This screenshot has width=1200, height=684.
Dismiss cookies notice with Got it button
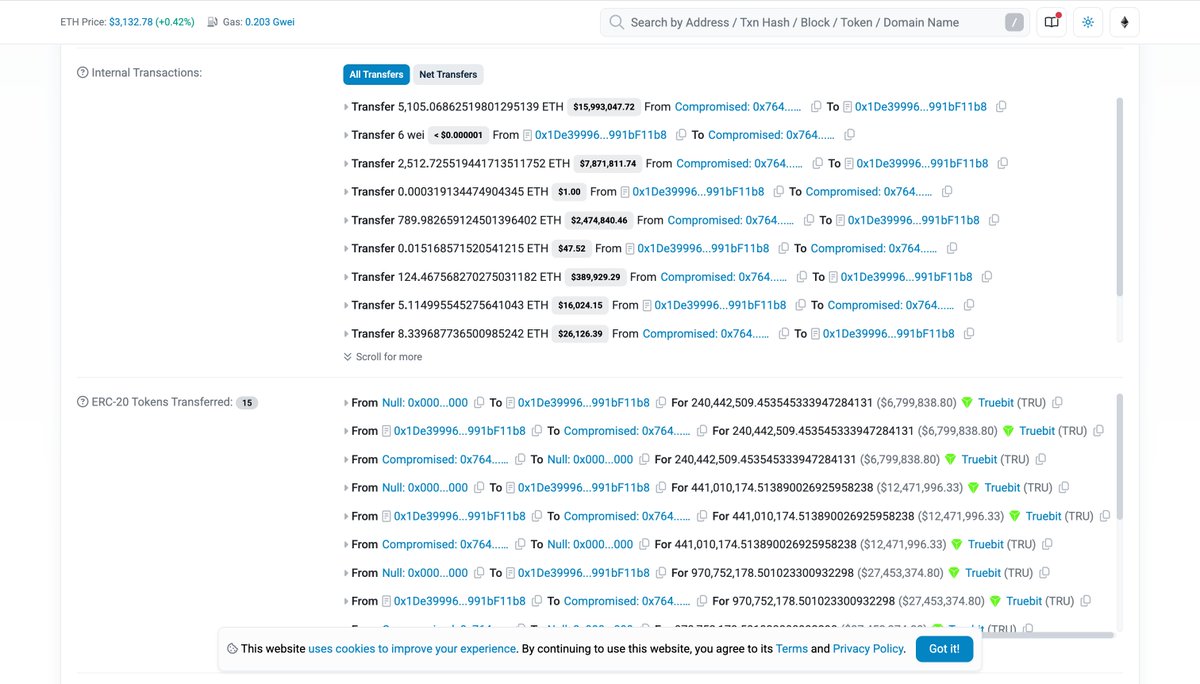[x=943, y=648]
